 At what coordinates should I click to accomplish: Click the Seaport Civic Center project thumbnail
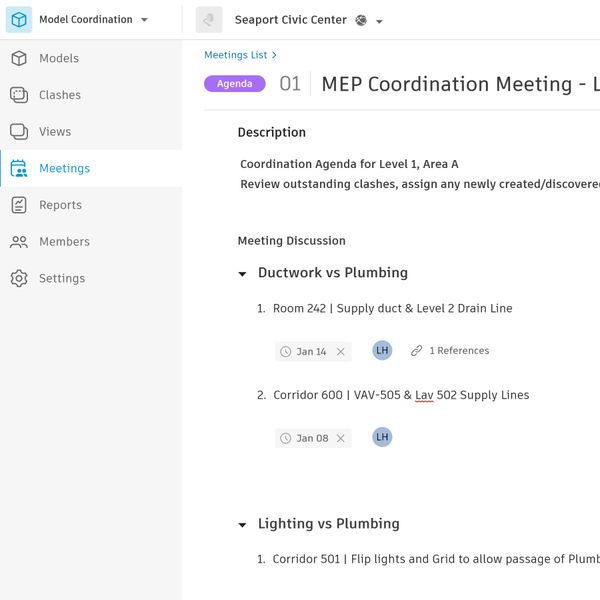click(x=209, y=20)
